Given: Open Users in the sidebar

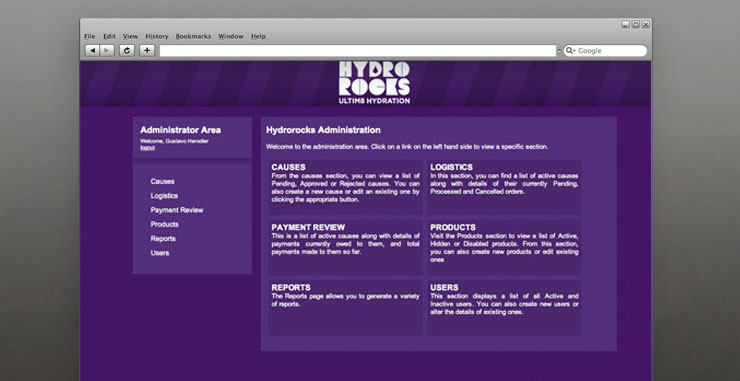Looking at the screenshot, I should pos(160,253).
